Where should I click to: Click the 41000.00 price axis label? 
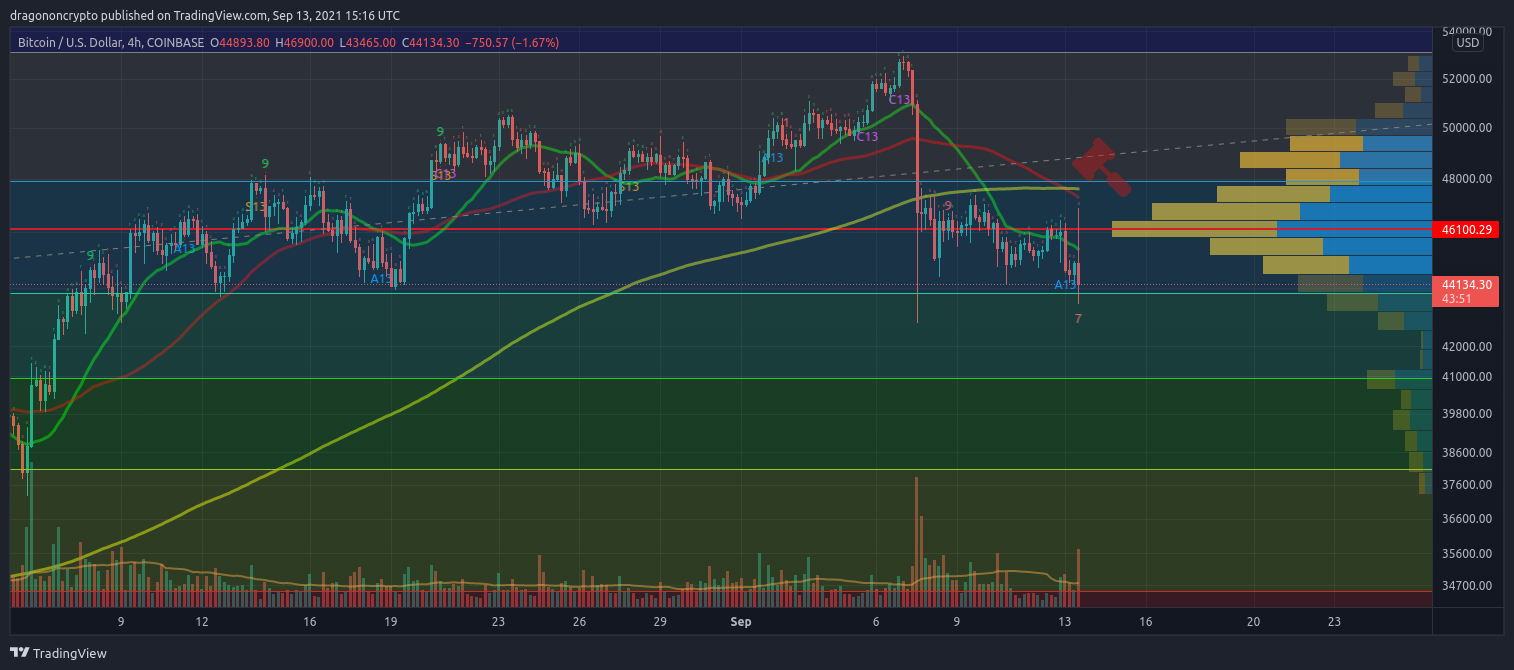(x=1467, y=377)
